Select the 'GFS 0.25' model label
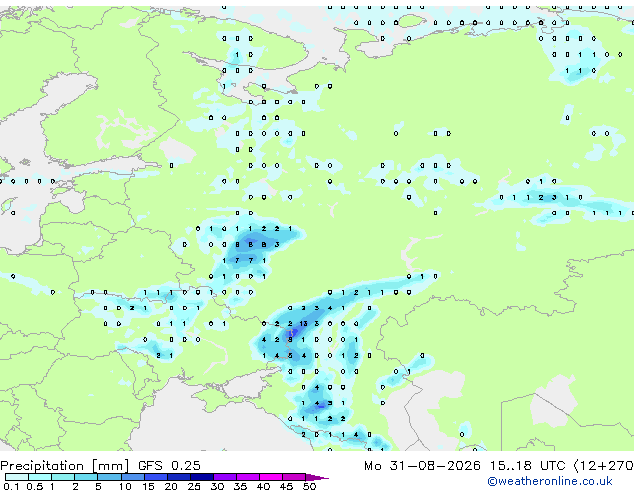The height and width of the screenshot is (490, 634). click(x=169, y=466)
